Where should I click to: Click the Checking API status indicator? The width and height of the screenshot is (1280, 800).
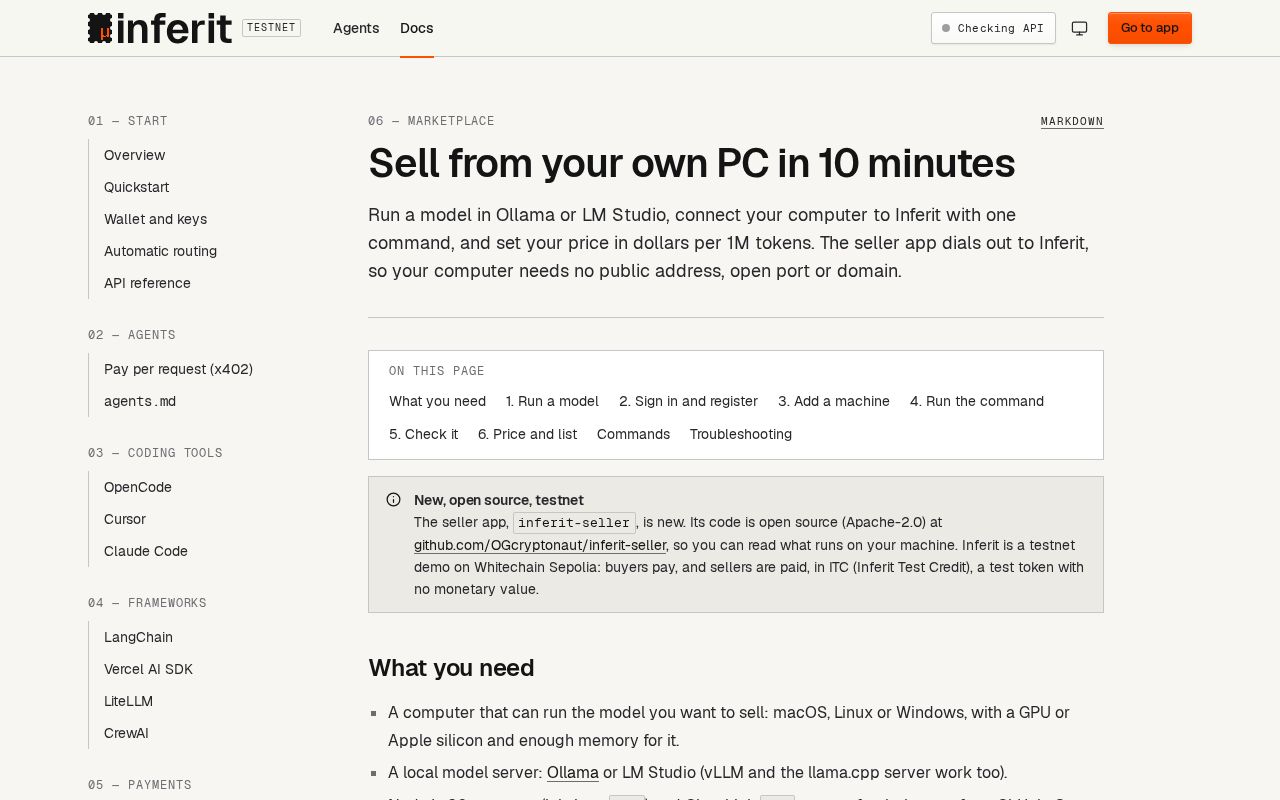pyautogui.click(x=993, y=28)
